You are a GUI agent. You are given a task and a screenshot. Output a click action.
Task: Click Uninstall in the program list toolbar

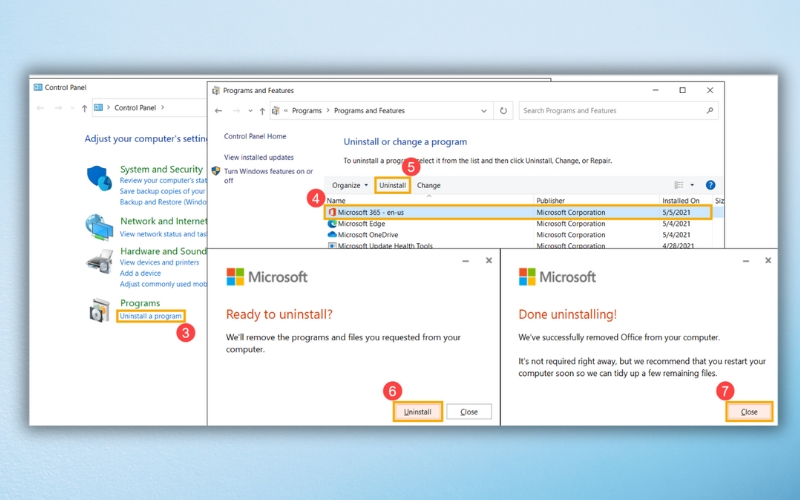tap(392, 185)
